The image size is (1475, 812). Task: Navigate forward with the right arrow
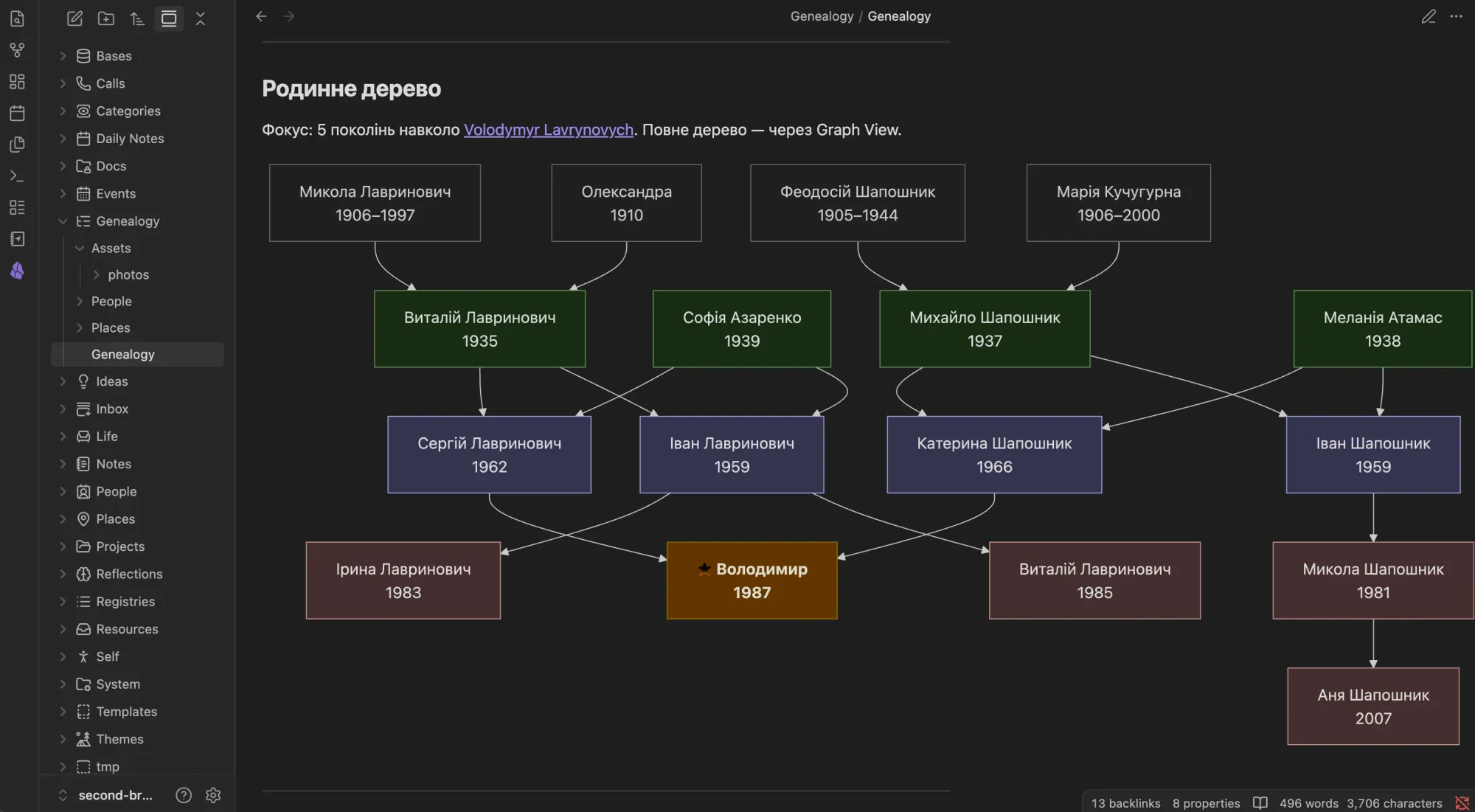point(289,16)
